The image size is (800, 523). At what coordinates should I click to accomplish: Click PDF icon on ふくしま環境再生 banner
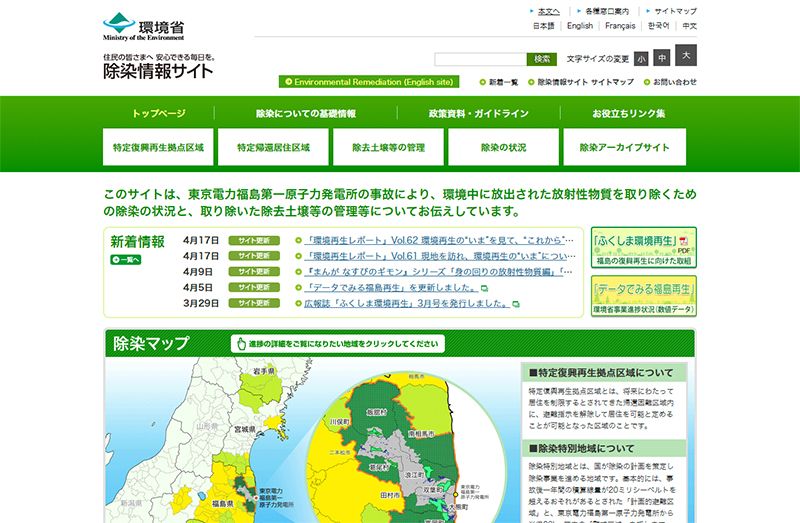pyautogui.click(x=684, y=241)
